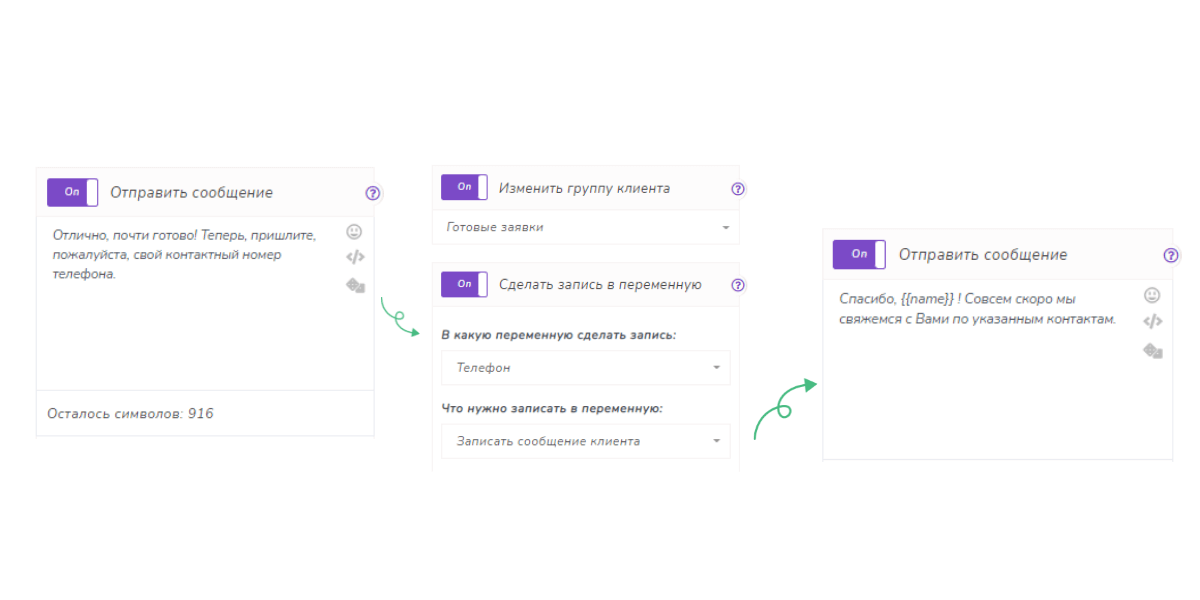
Task: Click the </> code icon in the last message block
Action: 1151,321
